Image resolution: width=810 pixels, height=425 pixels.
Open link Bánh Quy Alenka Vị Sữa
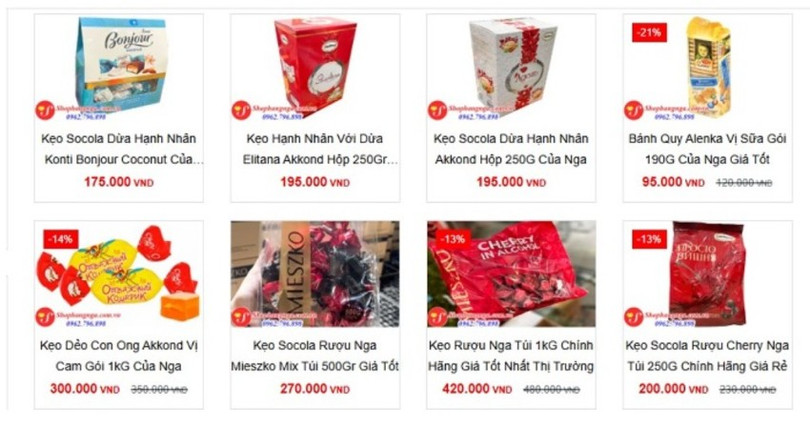click(x=707, y=149)
